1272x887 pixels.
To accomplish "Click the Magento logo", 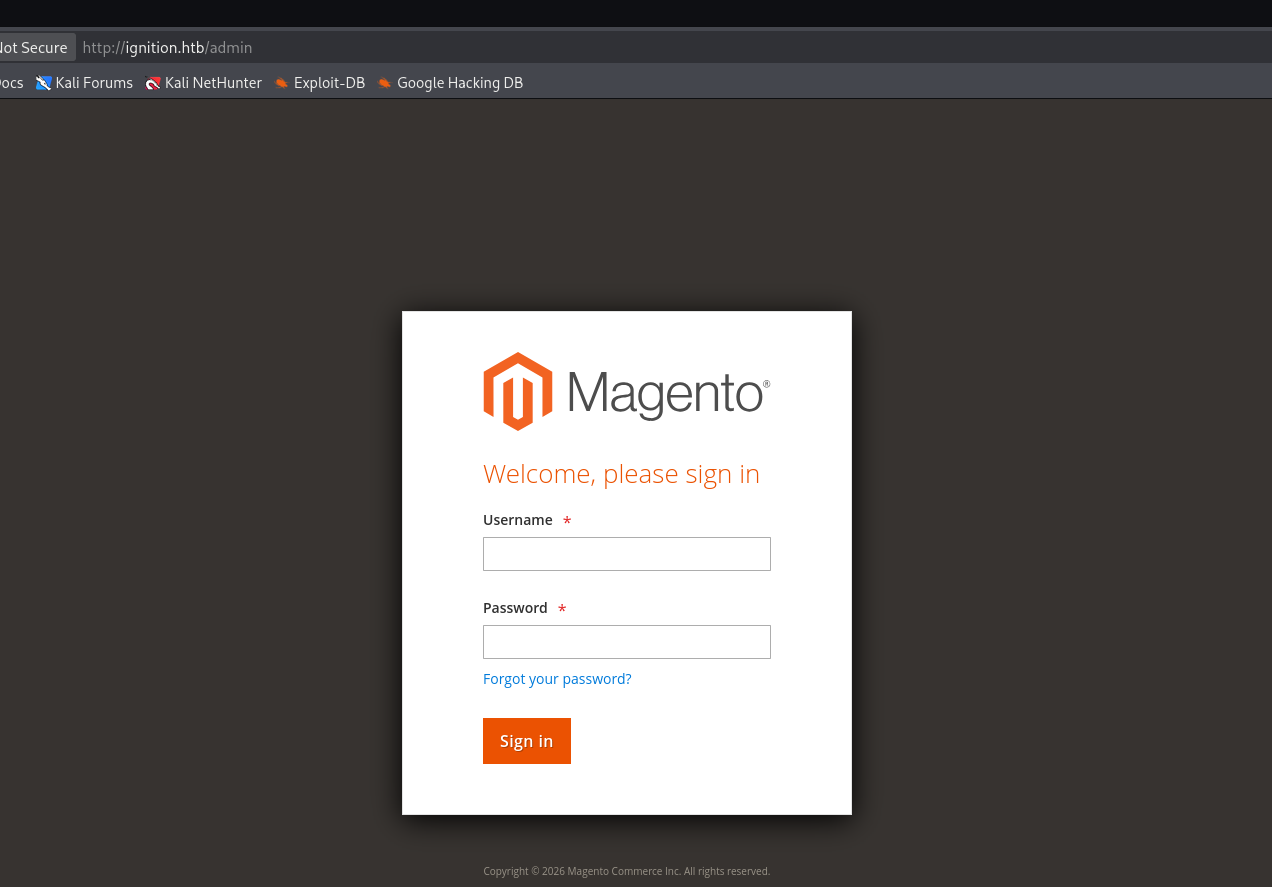I will pyautogui.click(x=626, y=390).
